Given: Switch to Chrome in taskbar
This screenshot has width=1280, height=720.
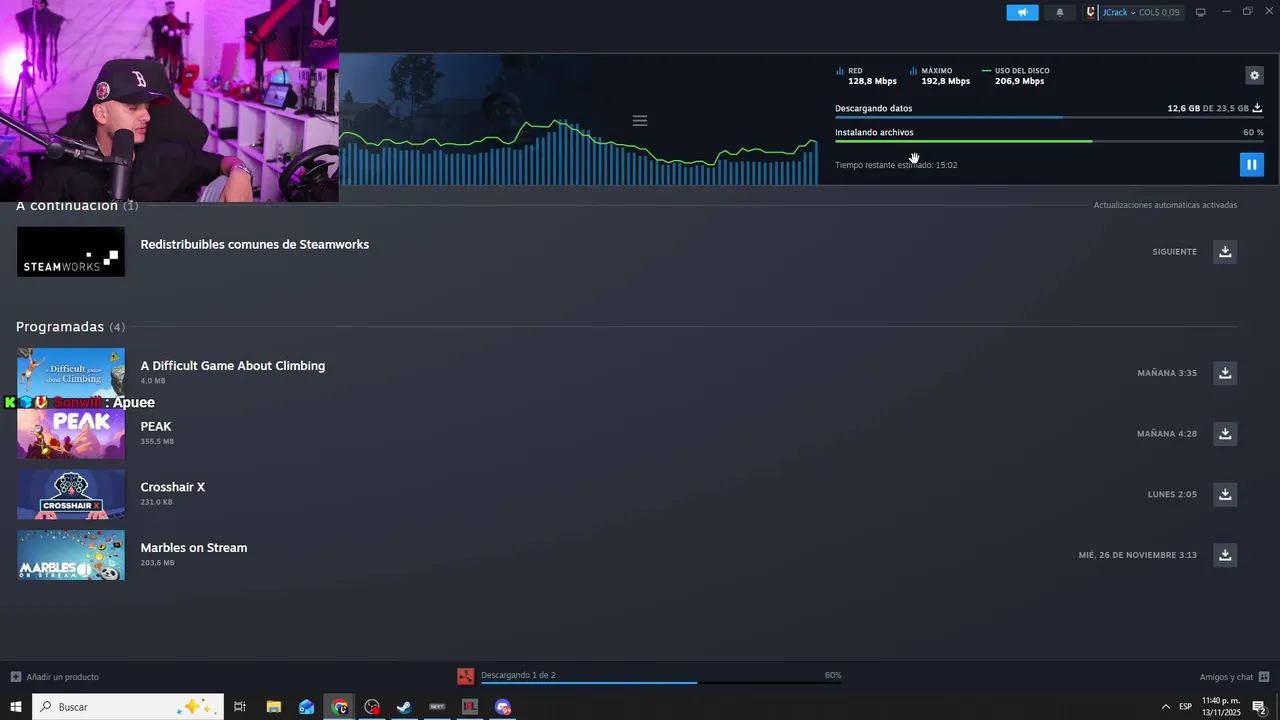Looking at the screenshot, I should (x=340, y=707).
